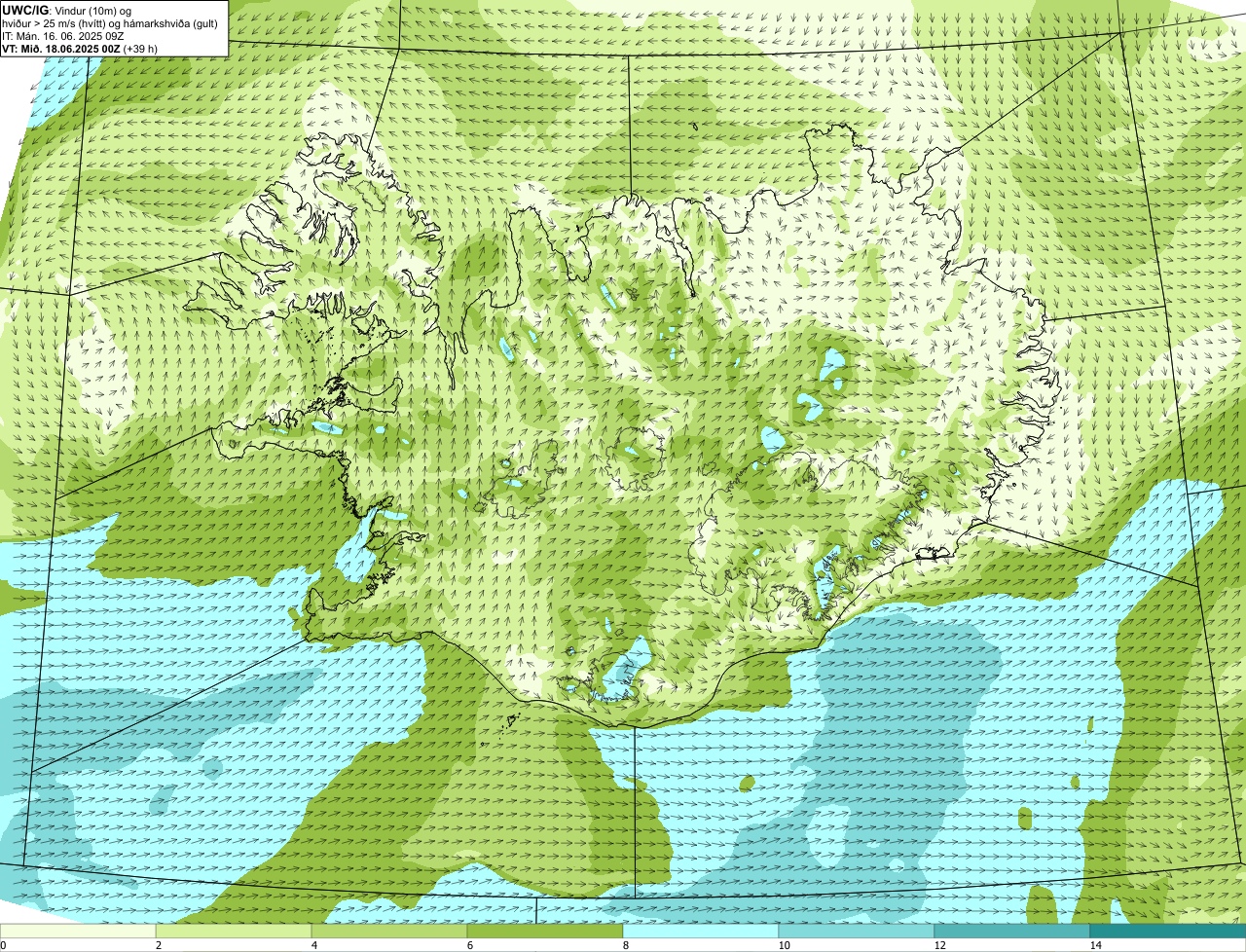Screen dimensions: 1246x952
Task: Click the scale label '8' under the legend
Action: (x=625, y=945)
